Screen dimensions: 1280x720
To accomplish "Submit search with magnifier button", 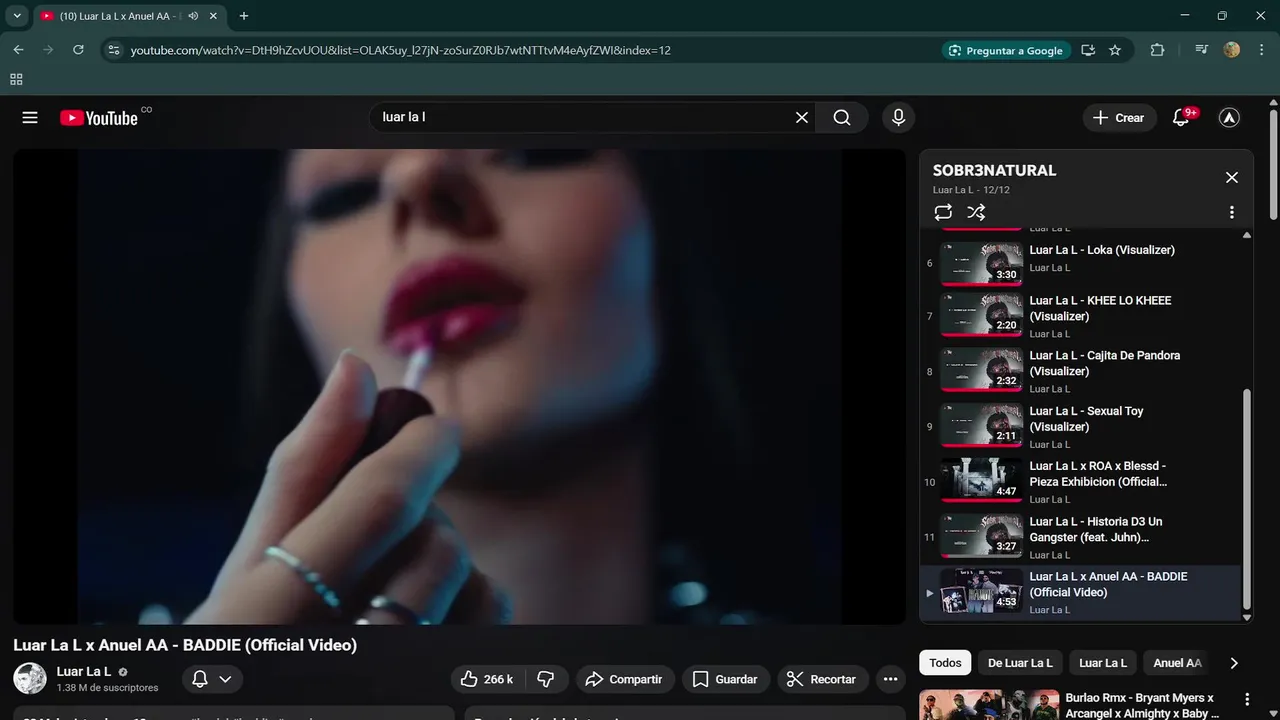I will click(842, 118).
